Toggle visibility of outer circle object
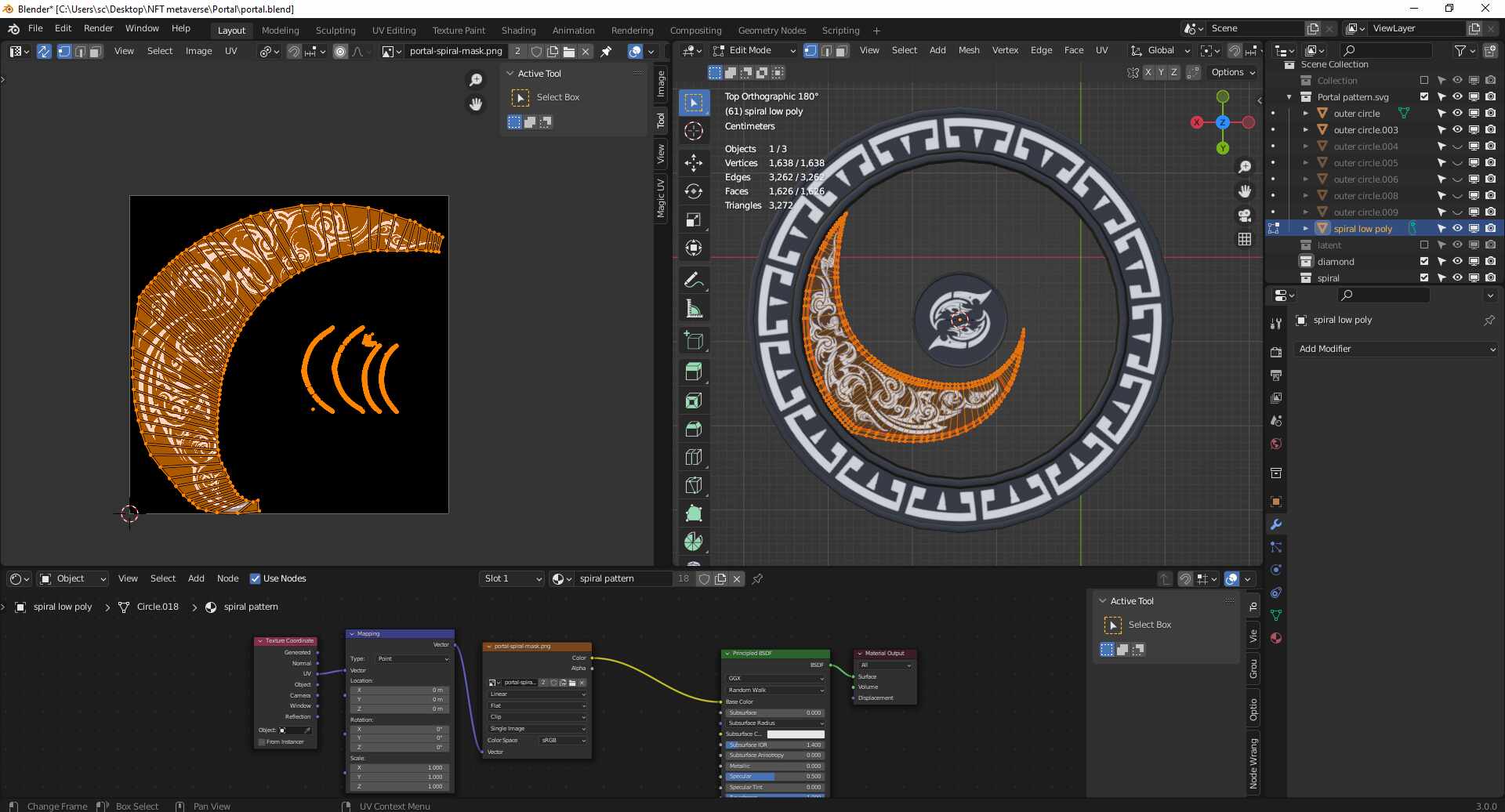Viewport: 1505px width, 812px height. 1457,114
